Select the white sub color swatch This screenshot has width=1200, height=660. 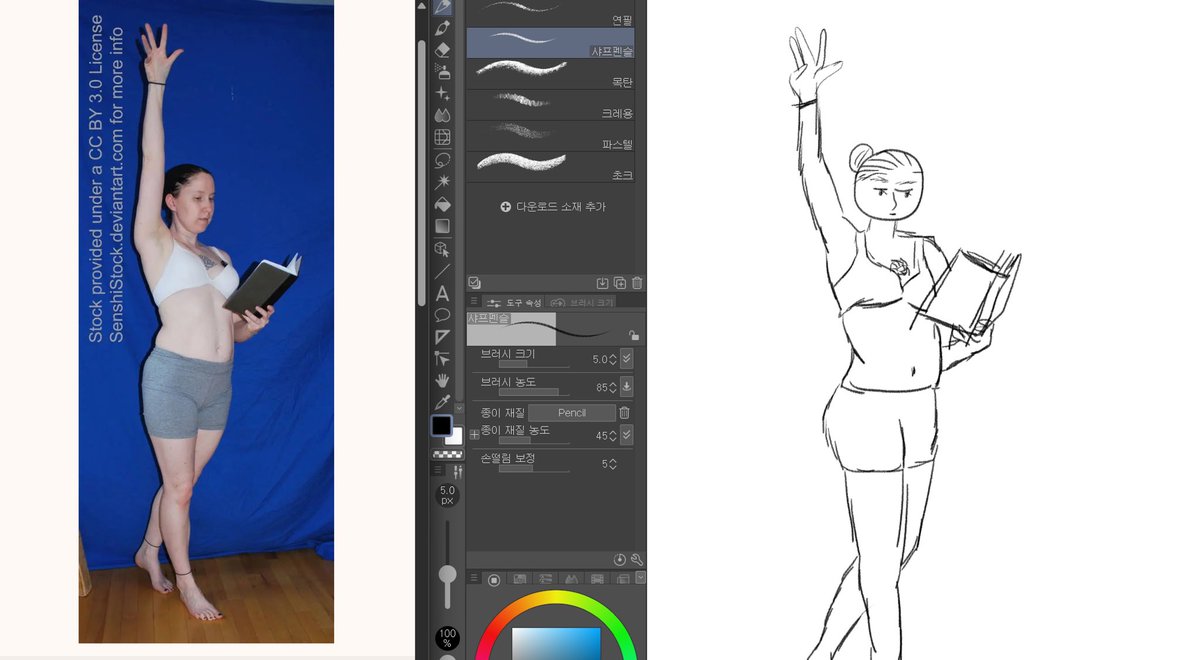coord(455,436)
